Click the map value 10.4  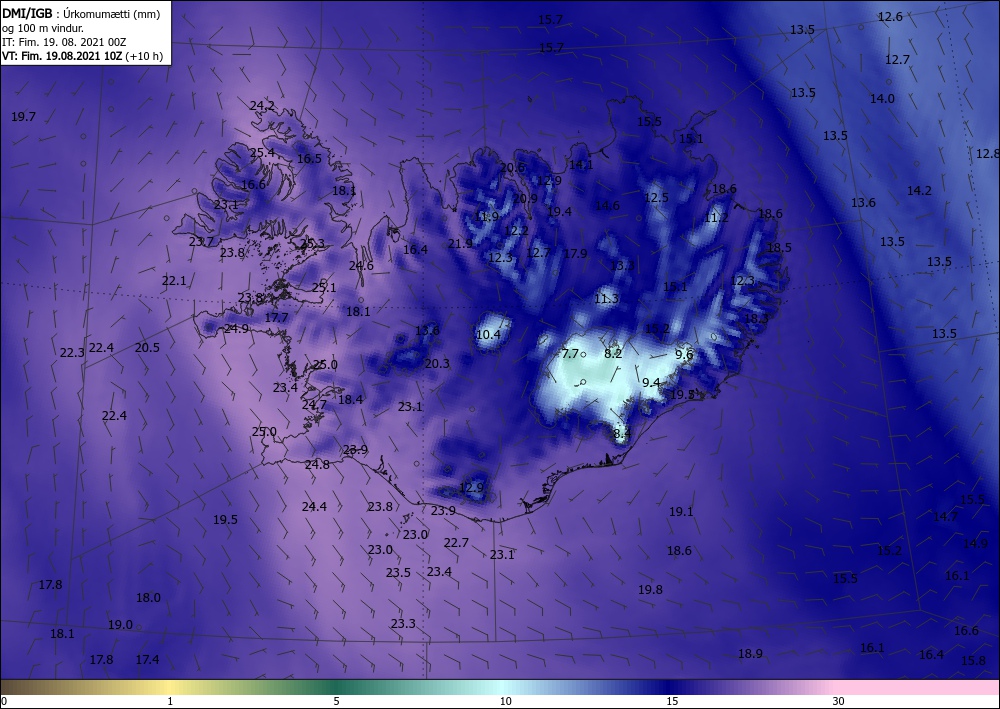[x=489, y=334]
